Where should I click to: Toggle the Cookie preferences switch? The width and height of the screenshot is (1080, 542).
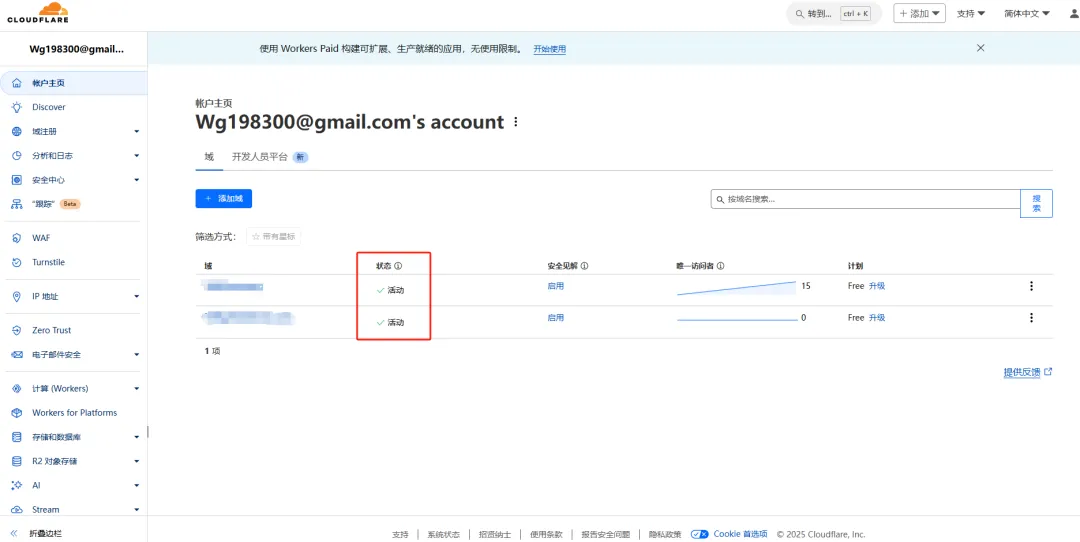(x=700, y=534)
